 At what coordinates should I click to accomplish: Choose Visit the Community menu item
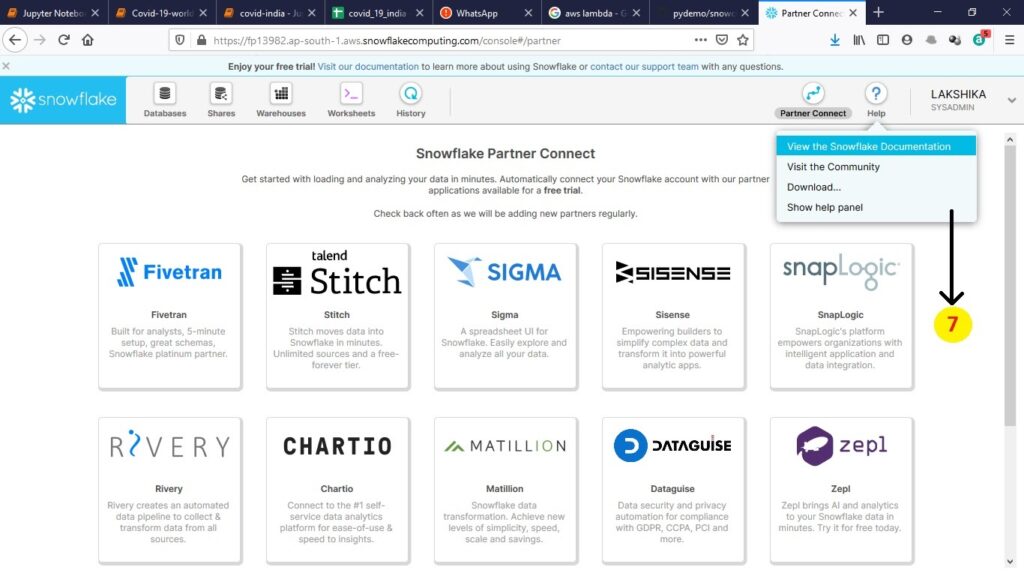click(833, 167)
